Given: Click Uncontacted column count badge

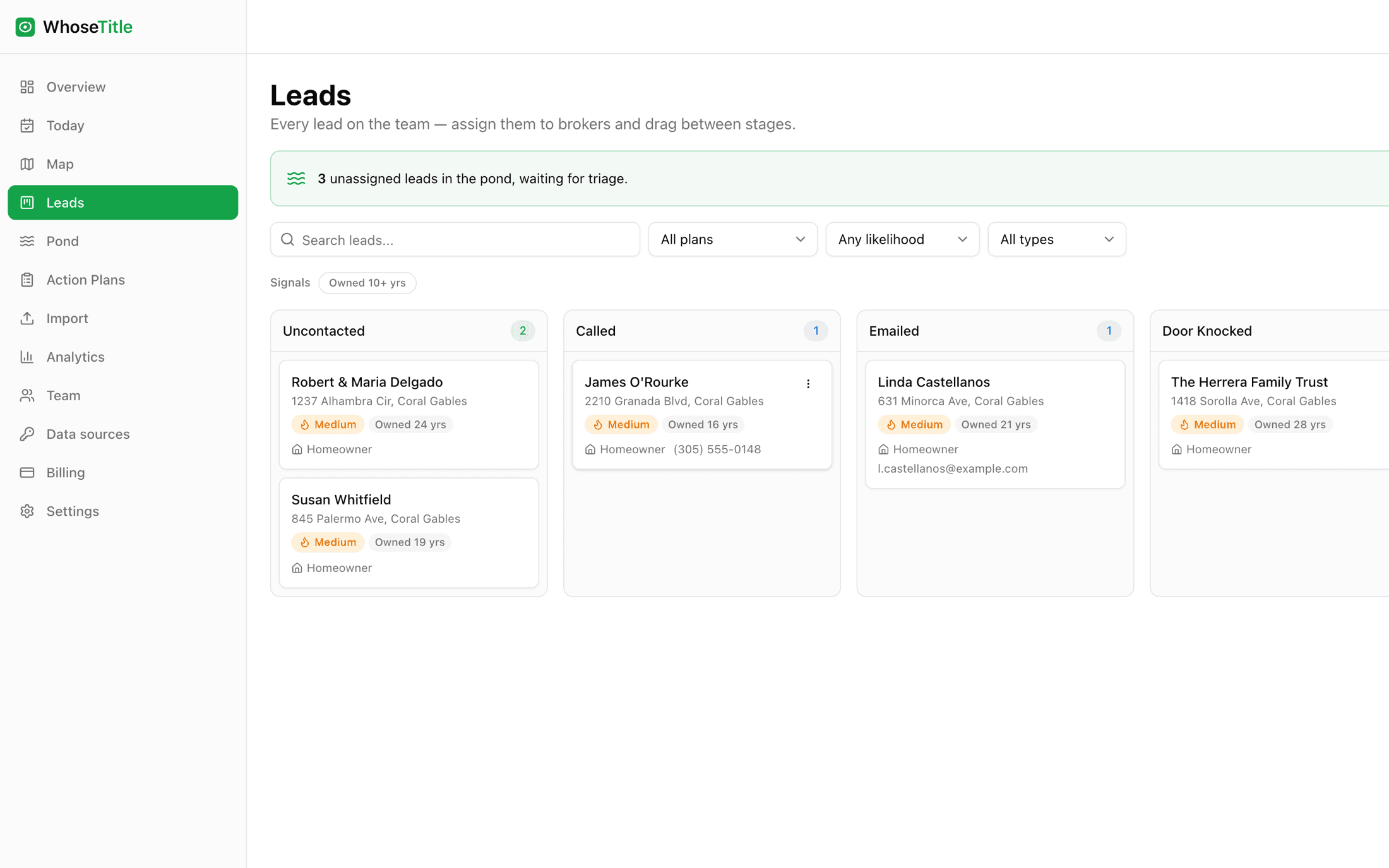Looking at the screenshot, I should point(522,331).
